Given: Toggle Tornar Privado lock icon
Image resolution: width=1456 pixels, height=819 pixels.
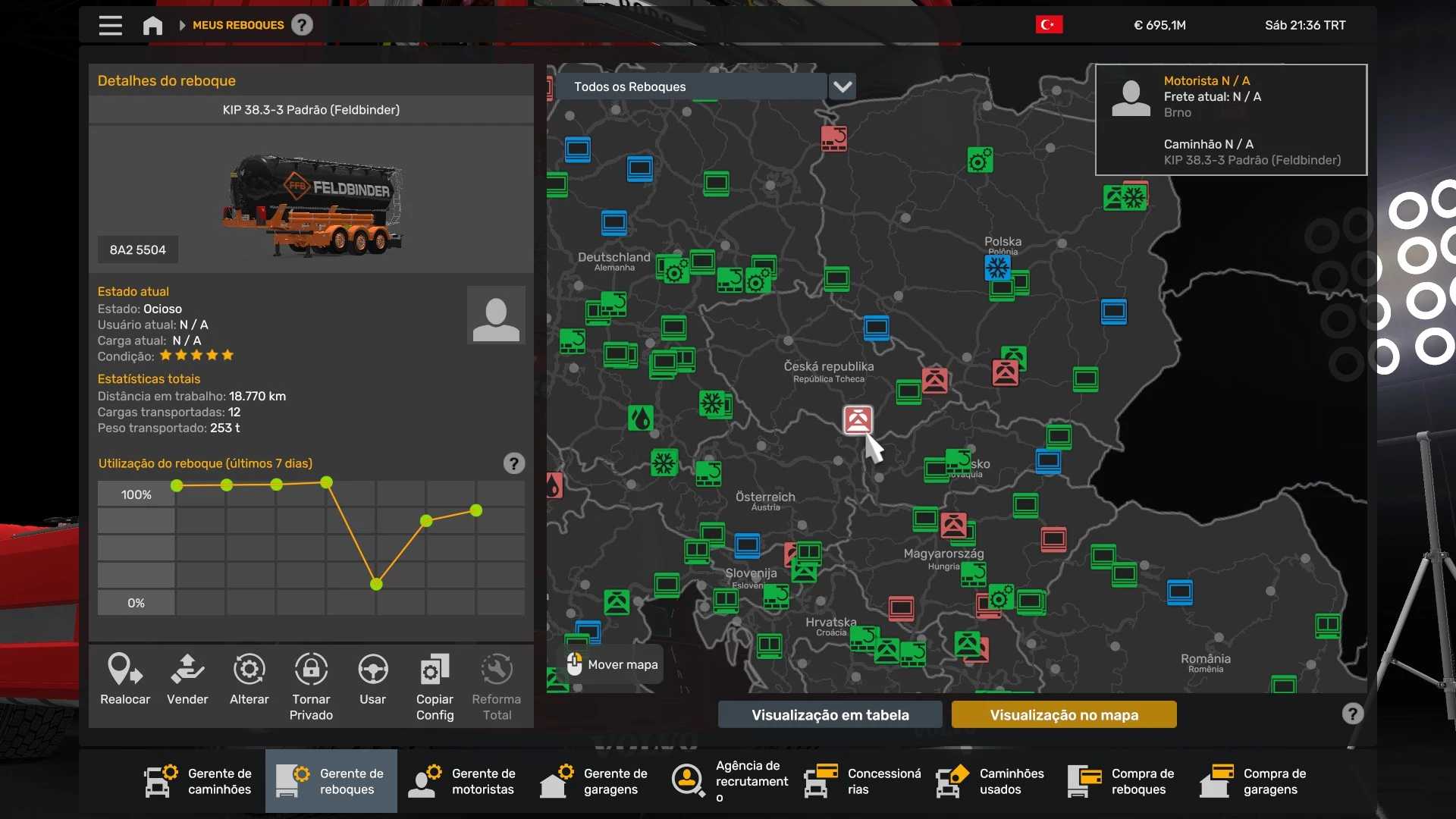Looking at the screenshot, I should (x=311, y=670).
